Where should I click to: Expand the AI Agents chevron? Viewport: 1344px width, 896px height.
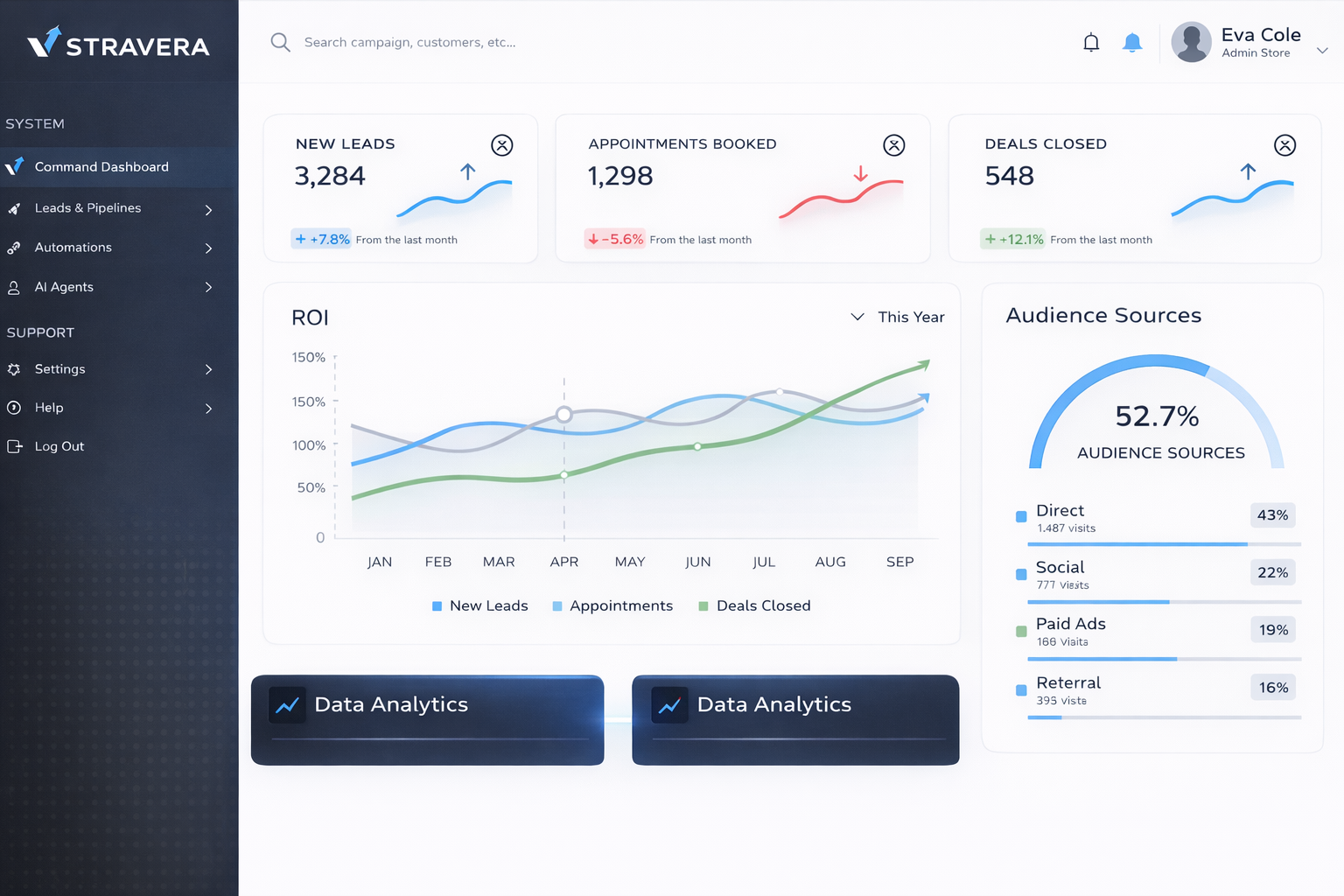pos(208,287)
